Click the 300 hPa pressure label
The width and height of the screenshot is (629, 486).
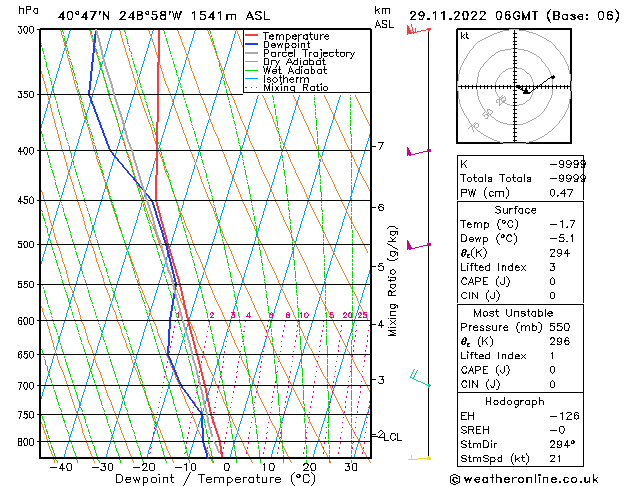point(28,30)
